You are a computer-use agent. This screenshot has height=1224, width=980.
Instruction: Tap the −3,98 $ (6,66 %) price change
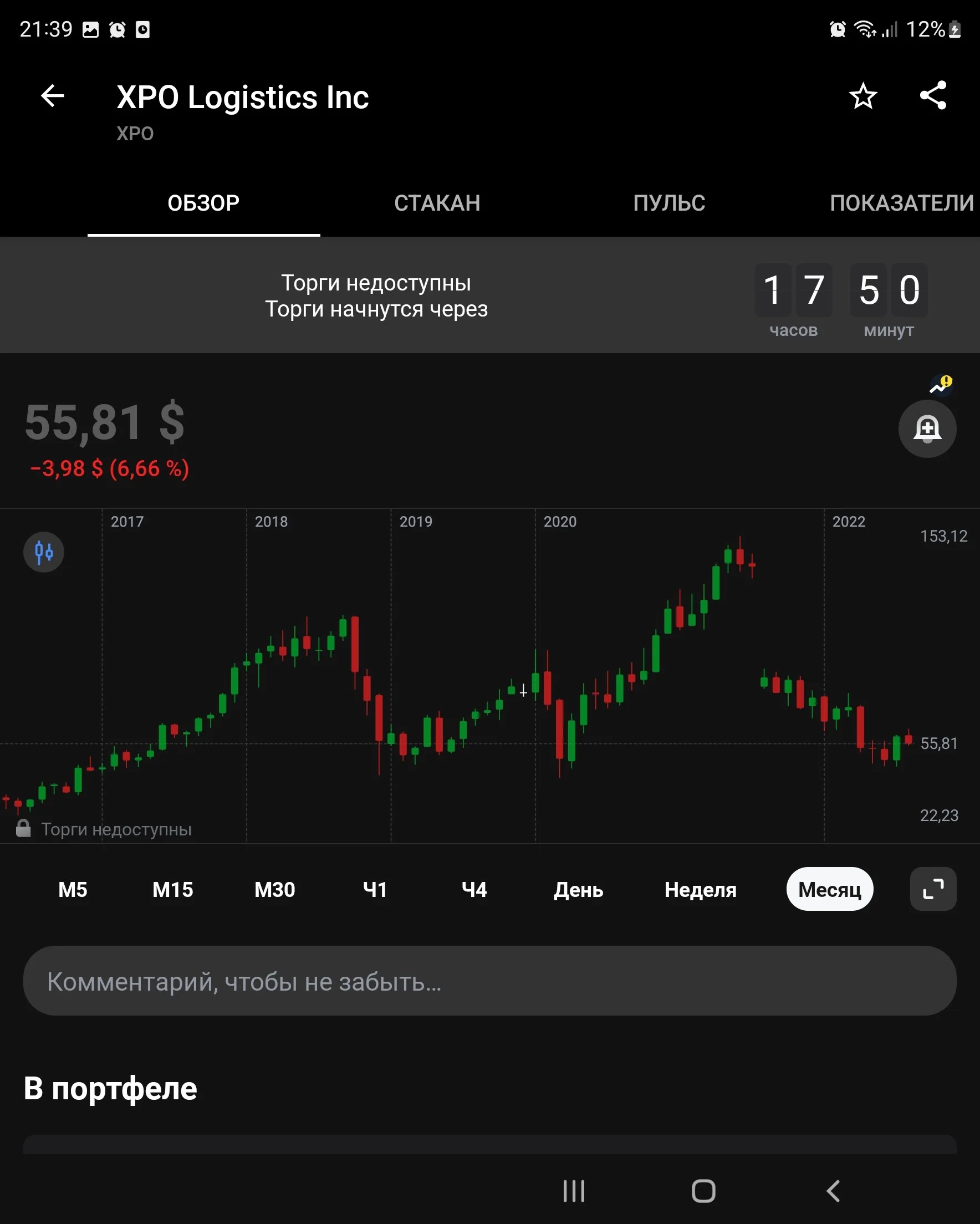[110, 469]
